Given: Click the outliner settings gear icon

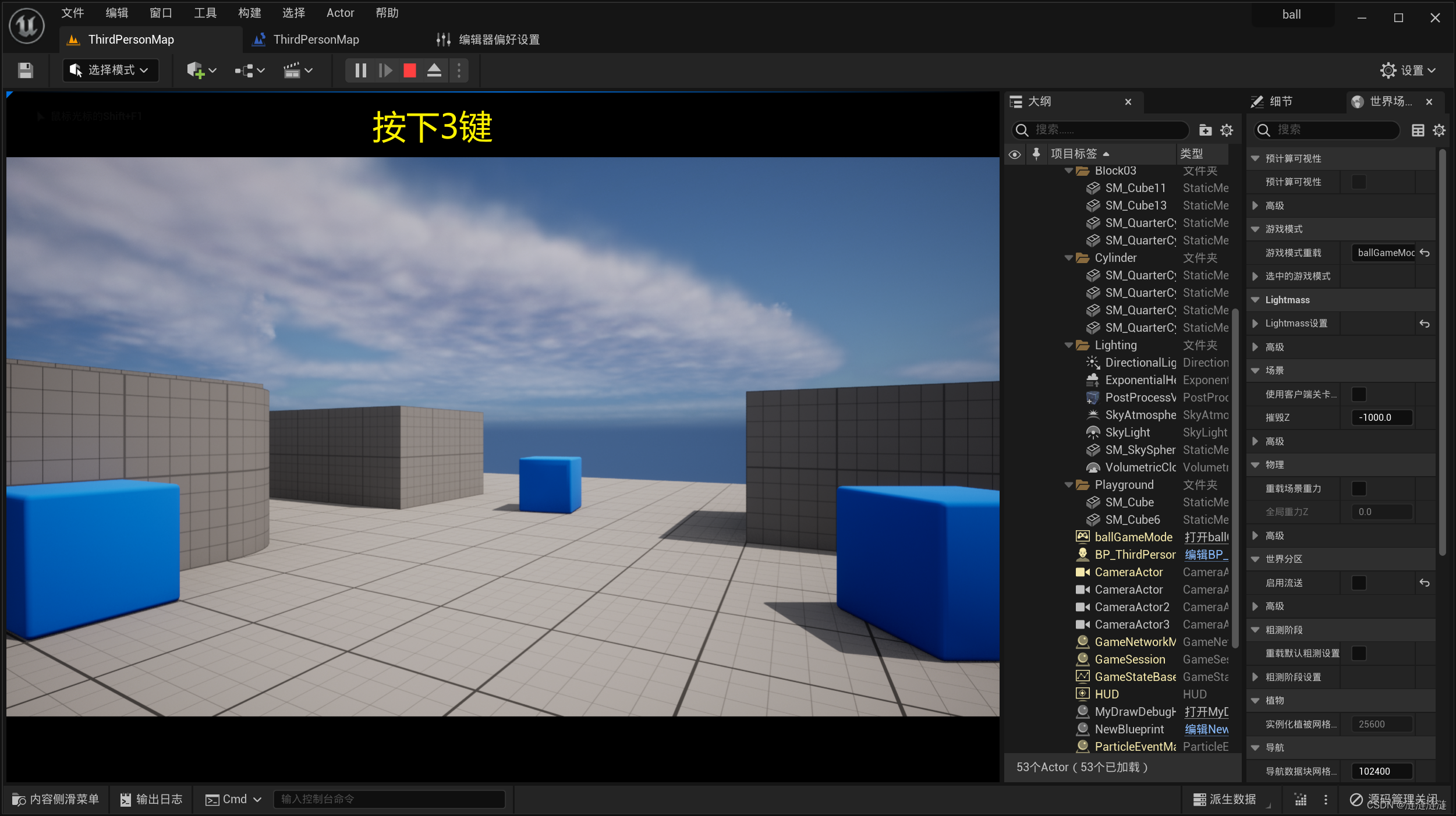Looking at the screenshot, I should pos(1227,130).
